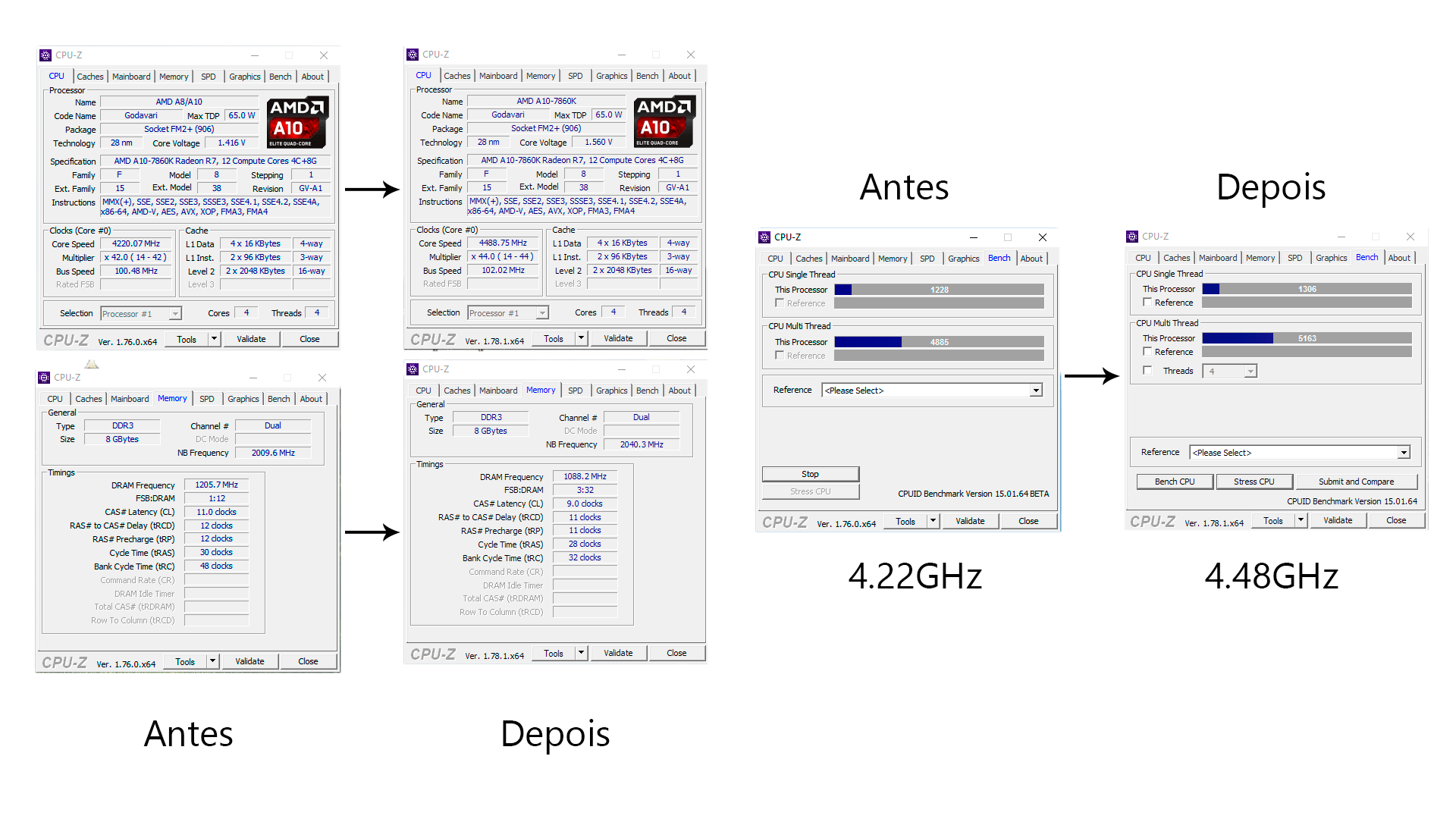Click Multi Thread score bar 5163 in Depois Bench
This screenshot has height=819, width=1456.
click(x=1307, y=338)
